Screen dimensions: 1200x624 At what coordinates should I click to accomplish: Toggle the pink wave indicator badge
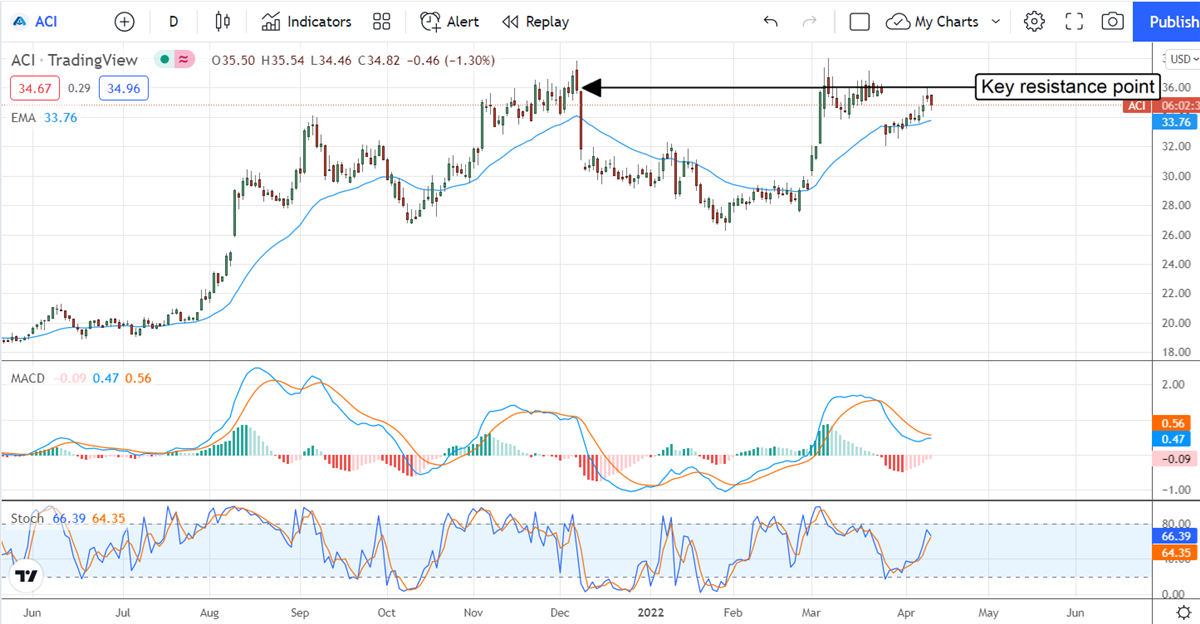point(183,60)
